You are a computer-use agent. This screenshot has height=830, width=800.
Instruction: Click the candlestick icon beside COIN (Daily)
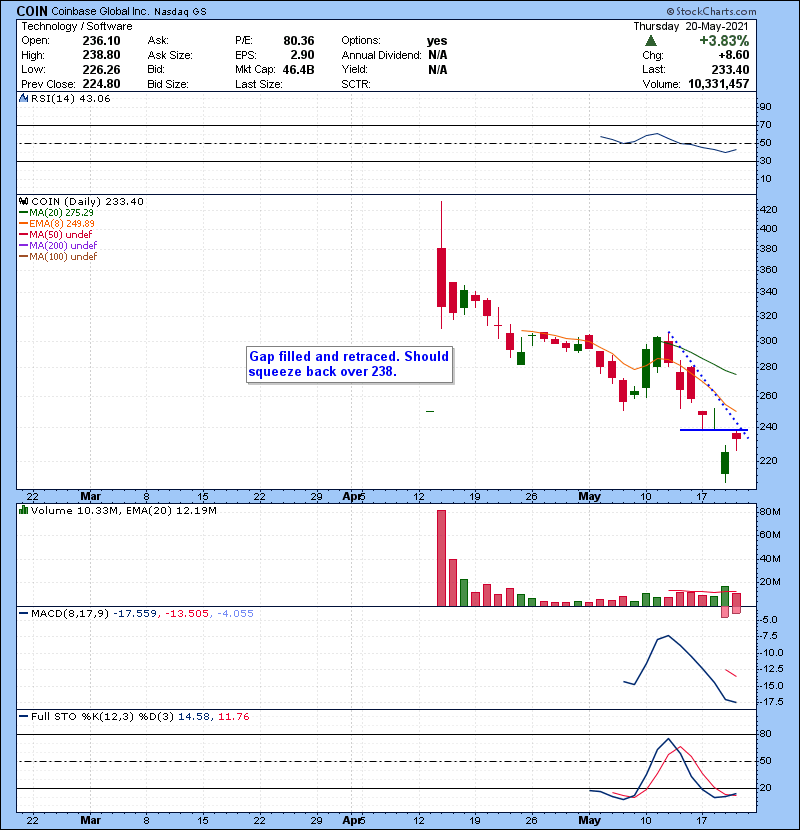pos(23,201)
